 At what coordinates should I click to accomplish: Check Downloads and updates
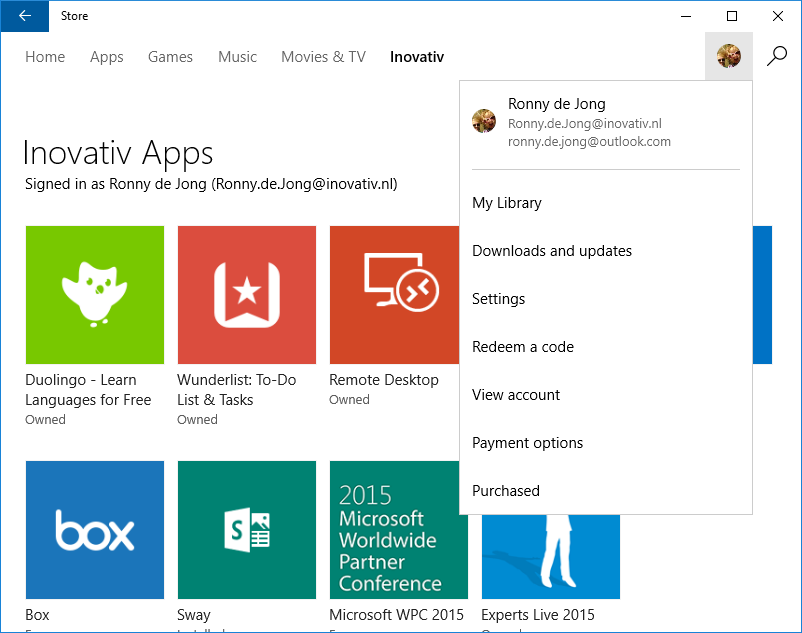coord(551,250)
